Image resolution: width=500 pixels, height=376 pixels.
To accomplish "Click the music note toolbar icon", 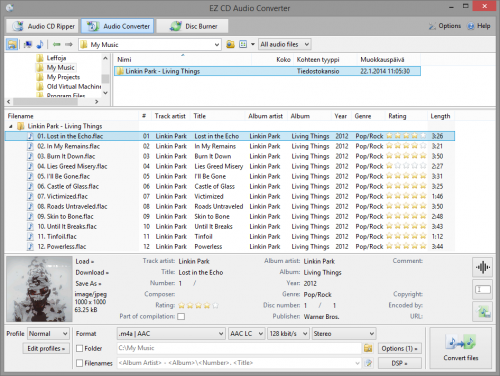I will (40, 44).
